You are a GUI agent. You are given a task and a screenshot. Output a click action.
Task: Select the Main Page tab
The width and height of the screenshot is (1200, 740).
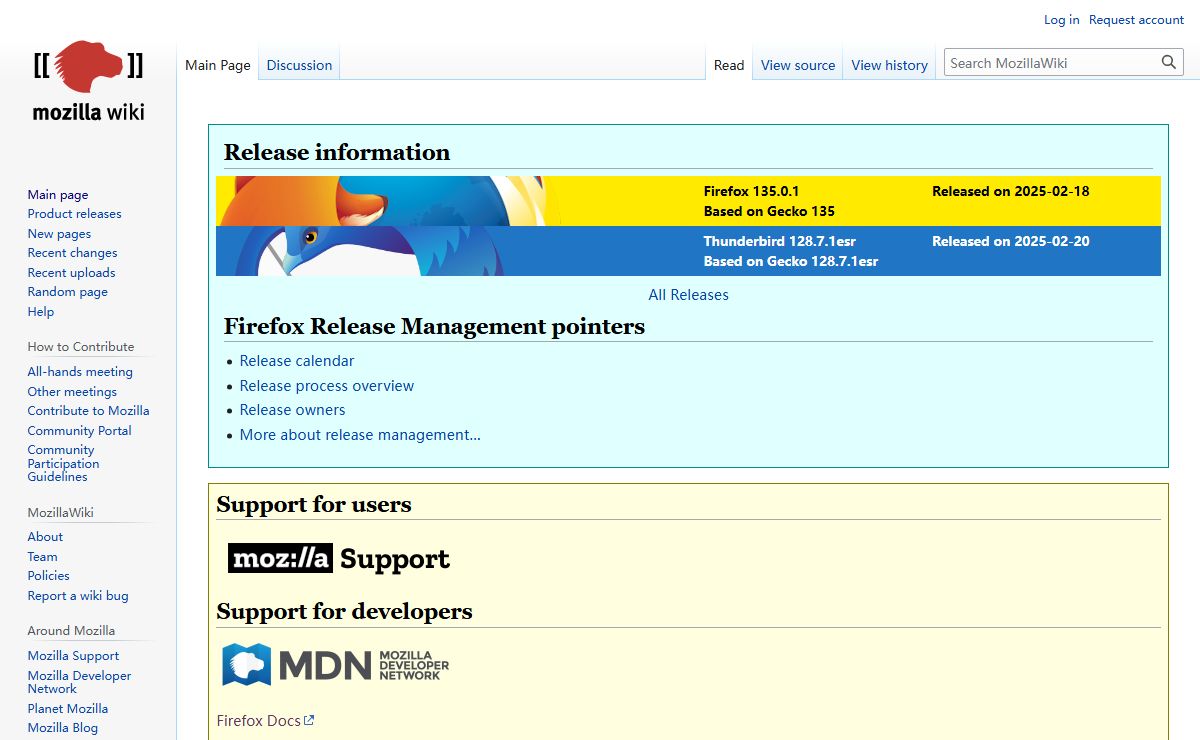click(x=218, y=65)
